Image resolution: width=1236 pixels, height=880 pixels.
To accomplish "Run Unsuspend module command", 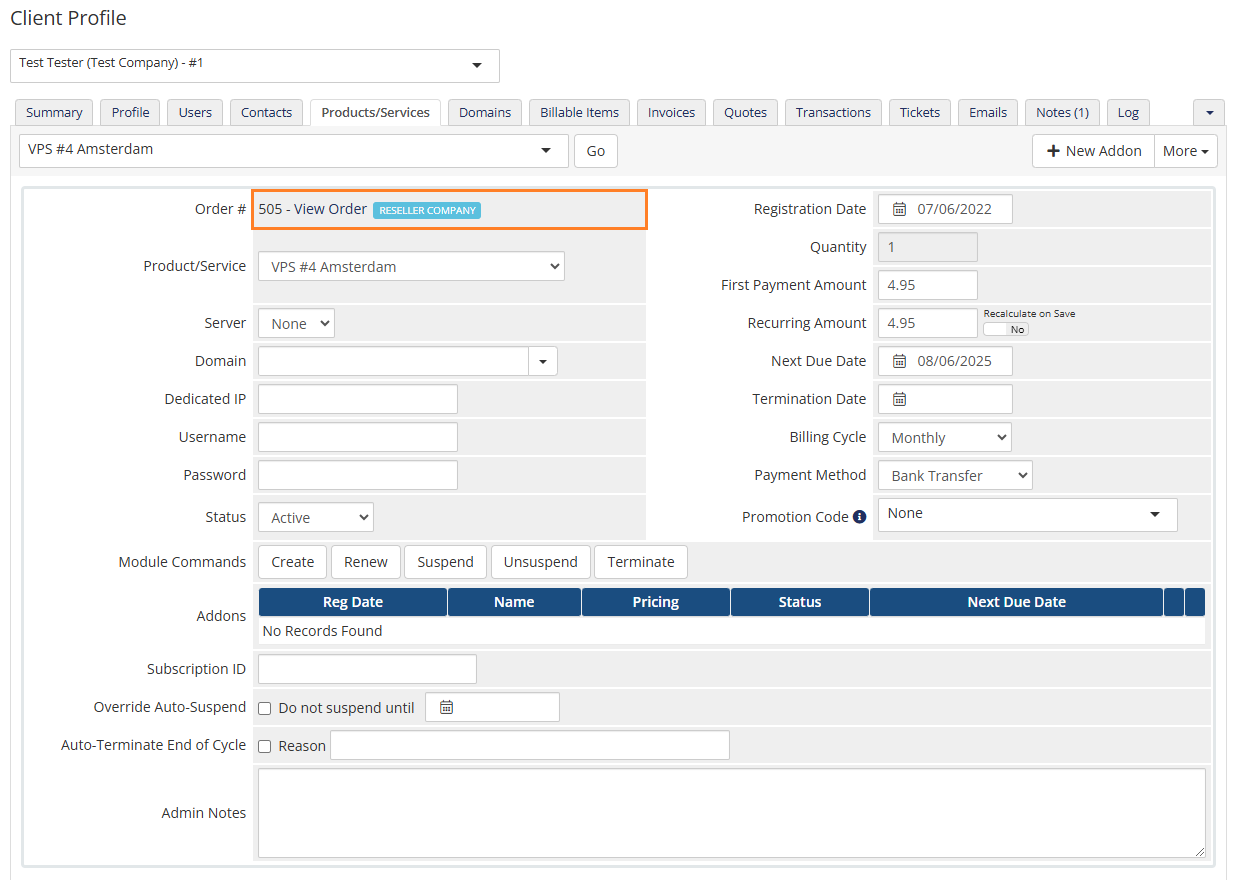I will point(540,562).
